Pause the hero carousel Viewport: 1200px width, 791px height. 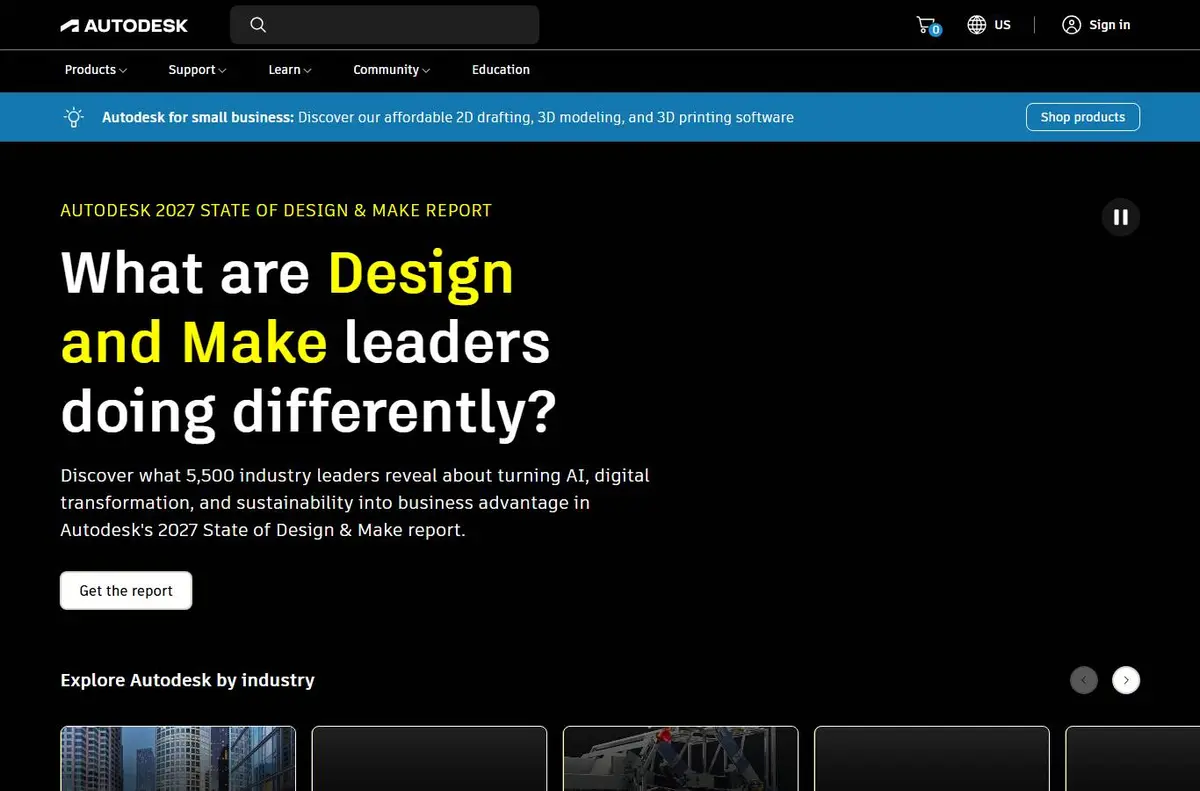1121,217
